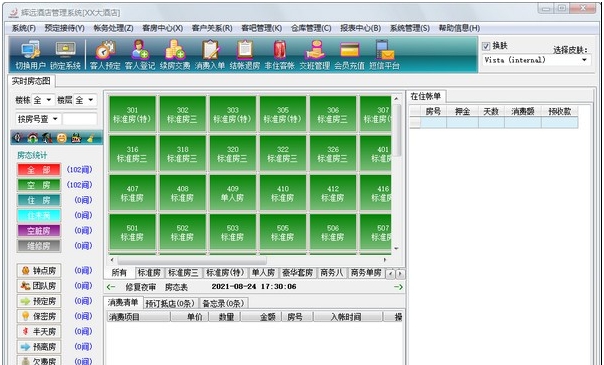This screenshot has height=365, width=604.
Task: Open the 切换用户 switch user tool
Action: tap(31, 55)
